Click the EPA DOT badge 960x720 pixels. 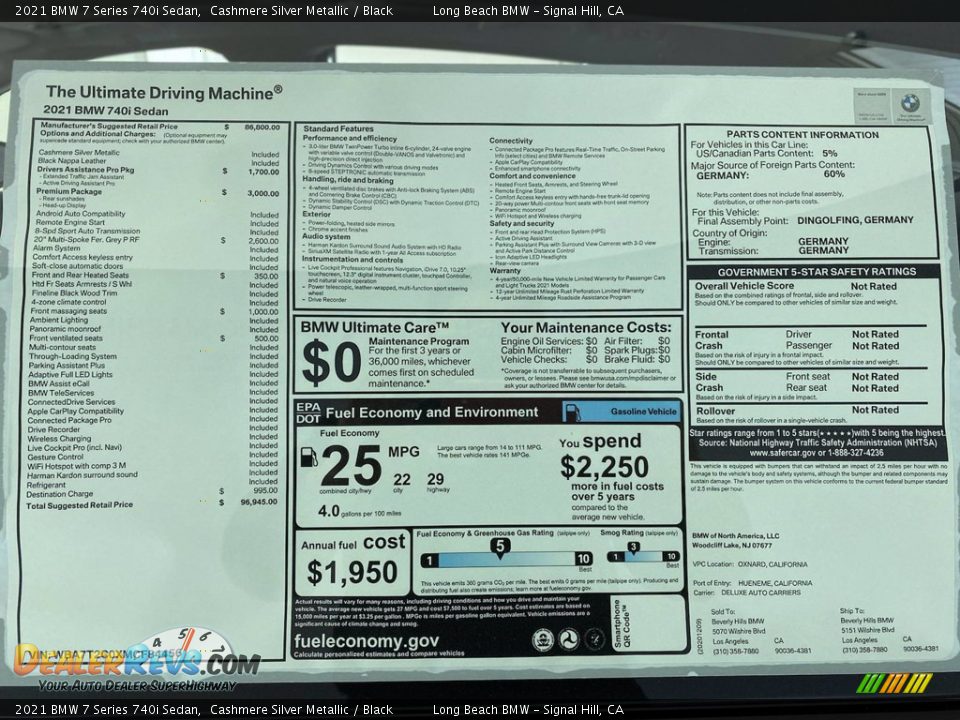308,413
